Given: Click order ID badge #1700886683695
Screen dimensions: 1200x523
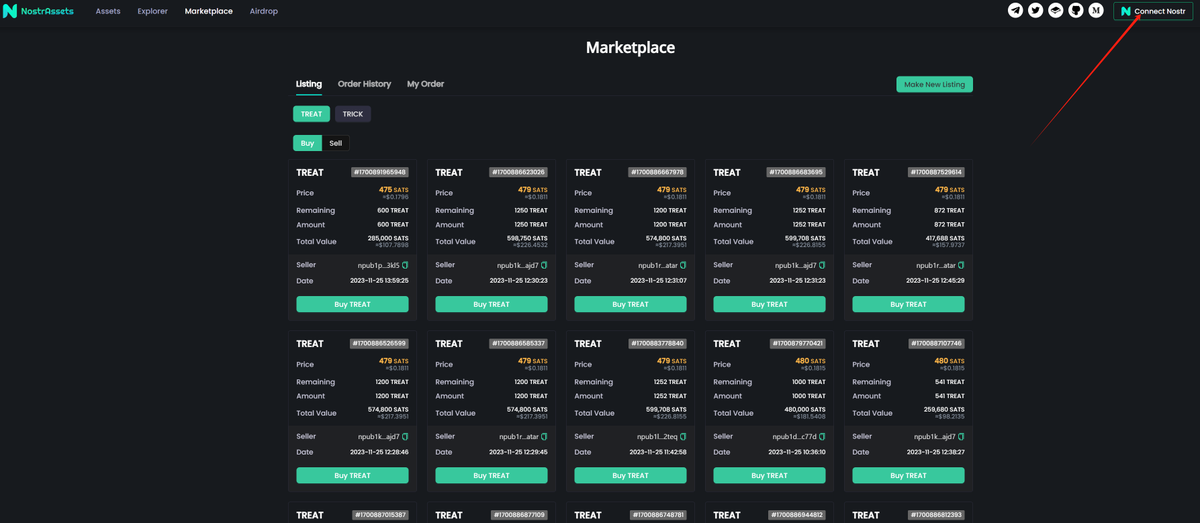Looking at the screenshot, I should coord(796,172).
